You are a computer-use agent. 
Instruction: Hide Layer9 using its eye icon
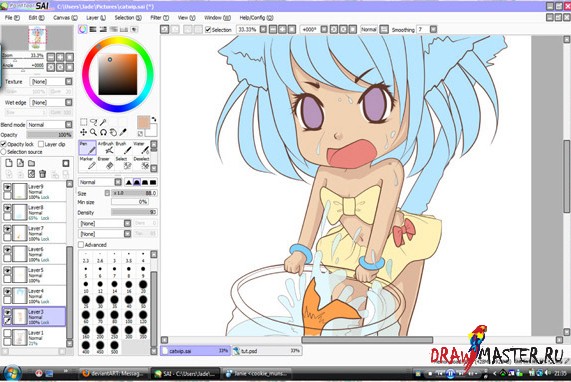7,187
